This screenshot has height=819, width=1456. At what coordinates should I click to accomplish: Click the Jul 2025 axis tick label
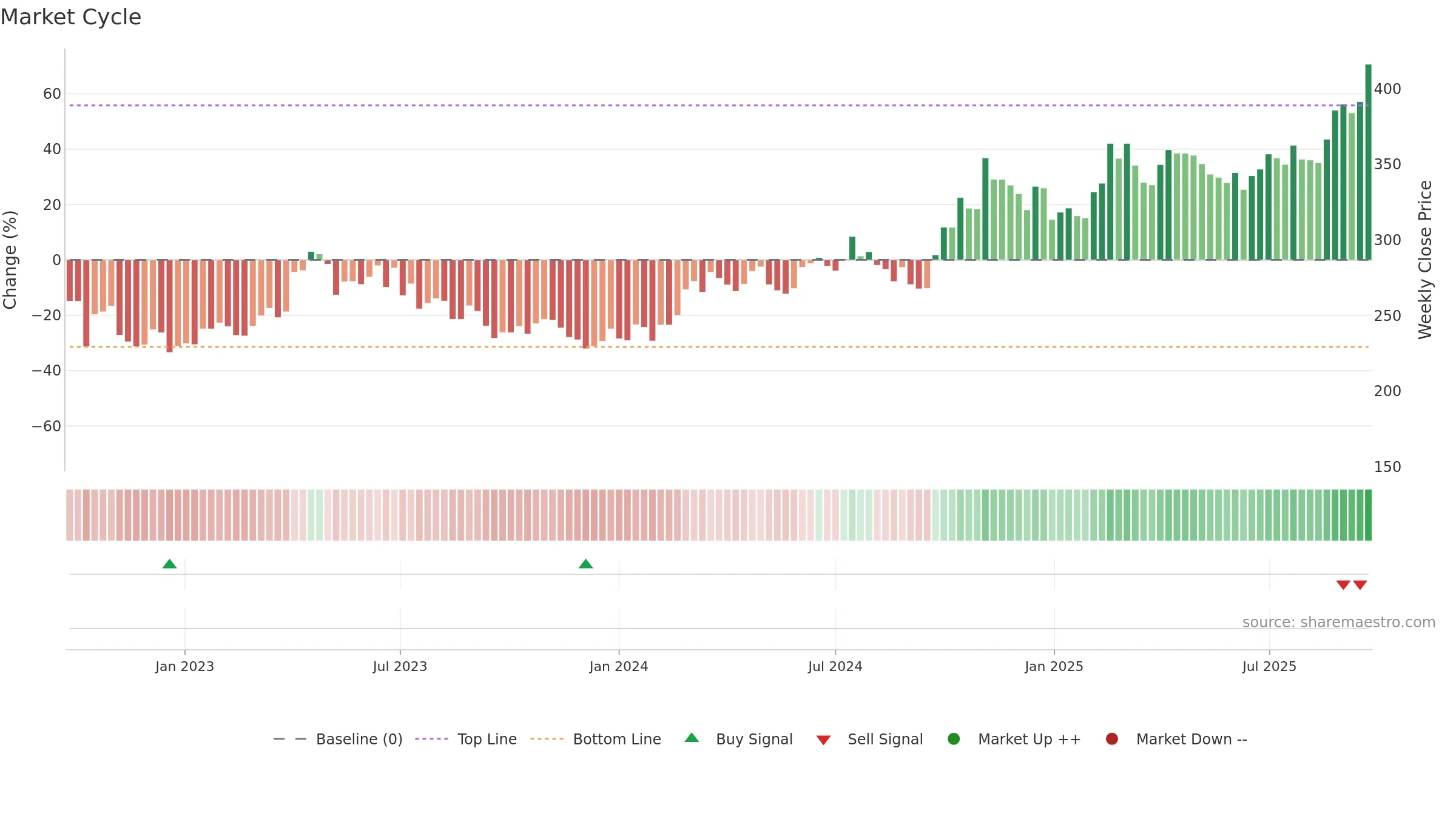pyautogui.click(x=1269, y=667)
